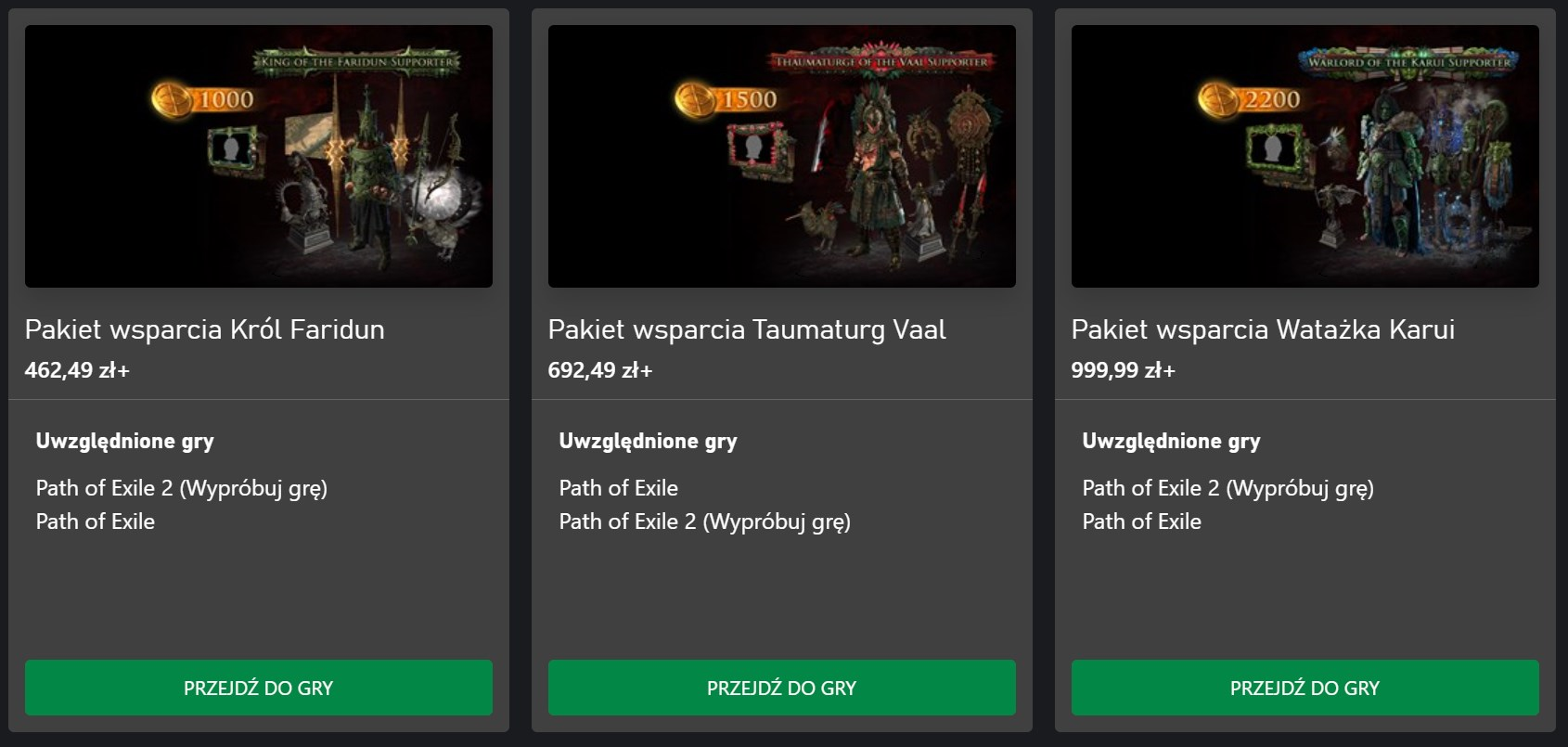Click the 999,99 zł+ price
Viewport: 1568px width, 747px height.
[1123, 370]
